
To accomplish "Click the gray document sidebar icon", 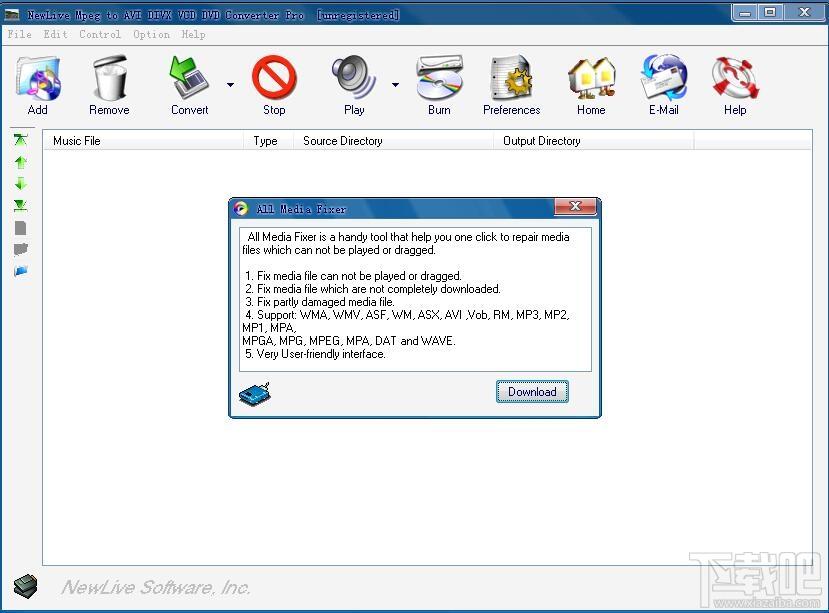I will click(x=21, y=228).
